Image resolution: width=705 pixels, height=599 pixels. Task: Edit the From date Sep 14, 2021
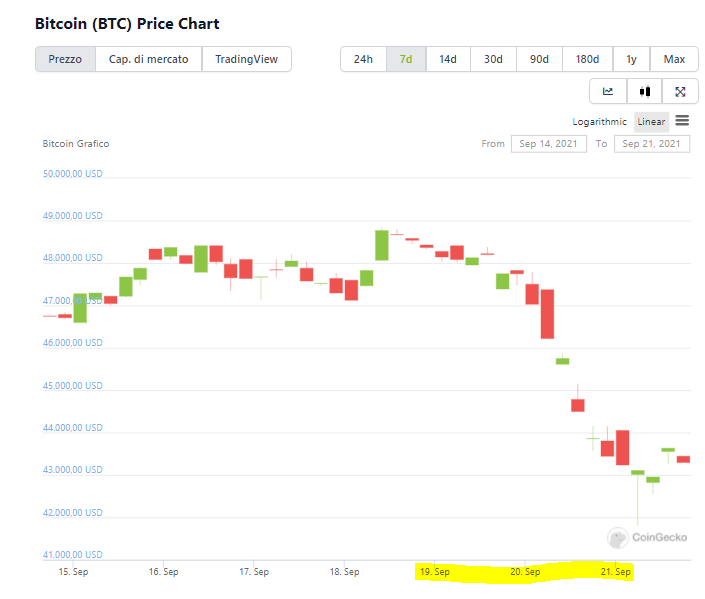point(549,144)
